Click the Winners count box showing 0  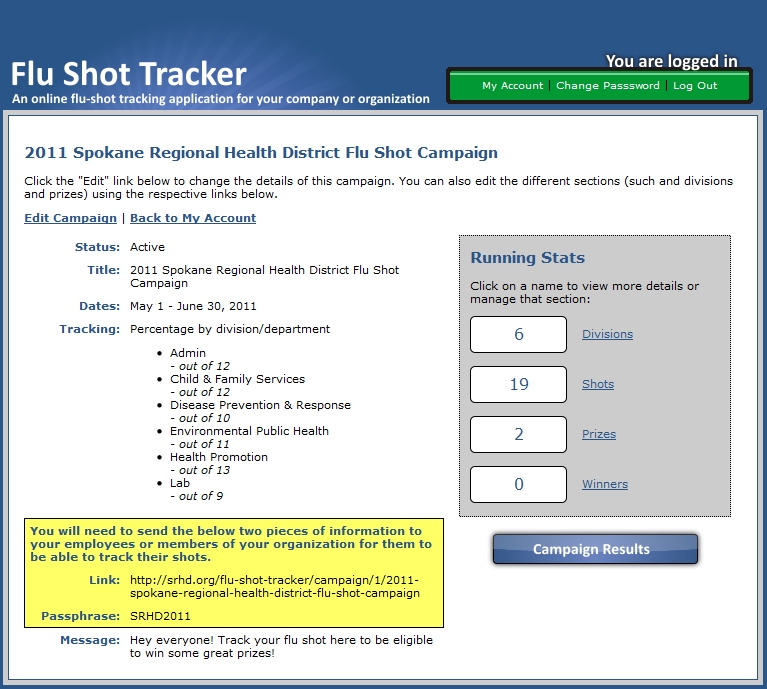click(519, 484)
